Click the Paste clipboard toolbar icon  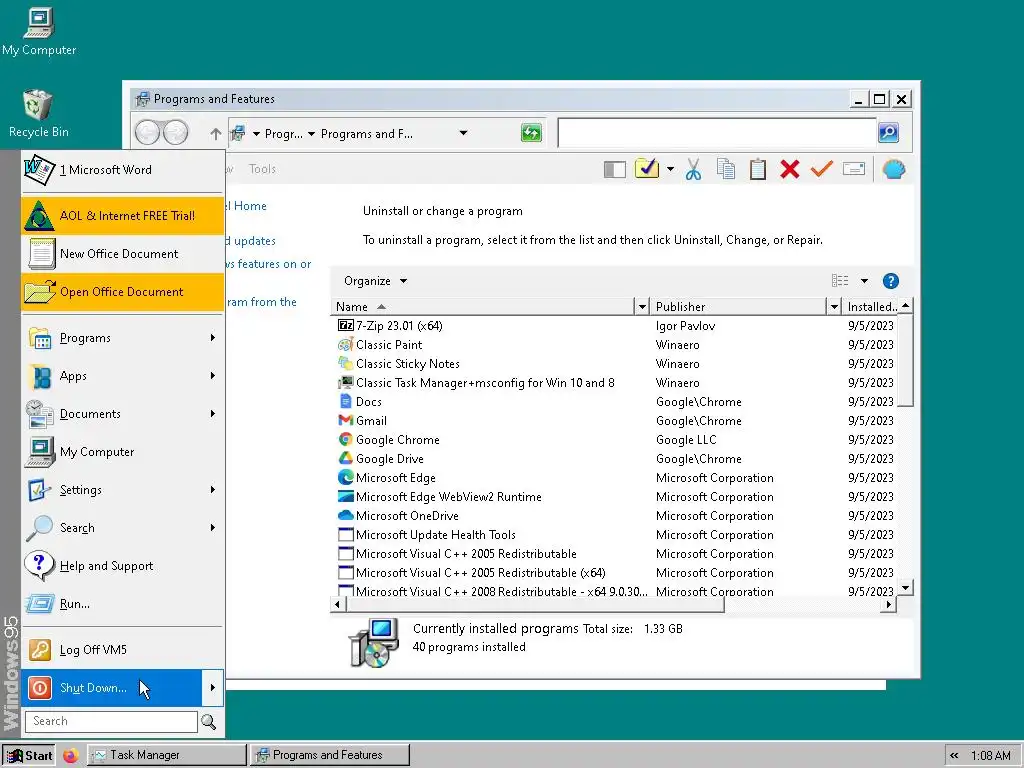[x=758, y=169]
